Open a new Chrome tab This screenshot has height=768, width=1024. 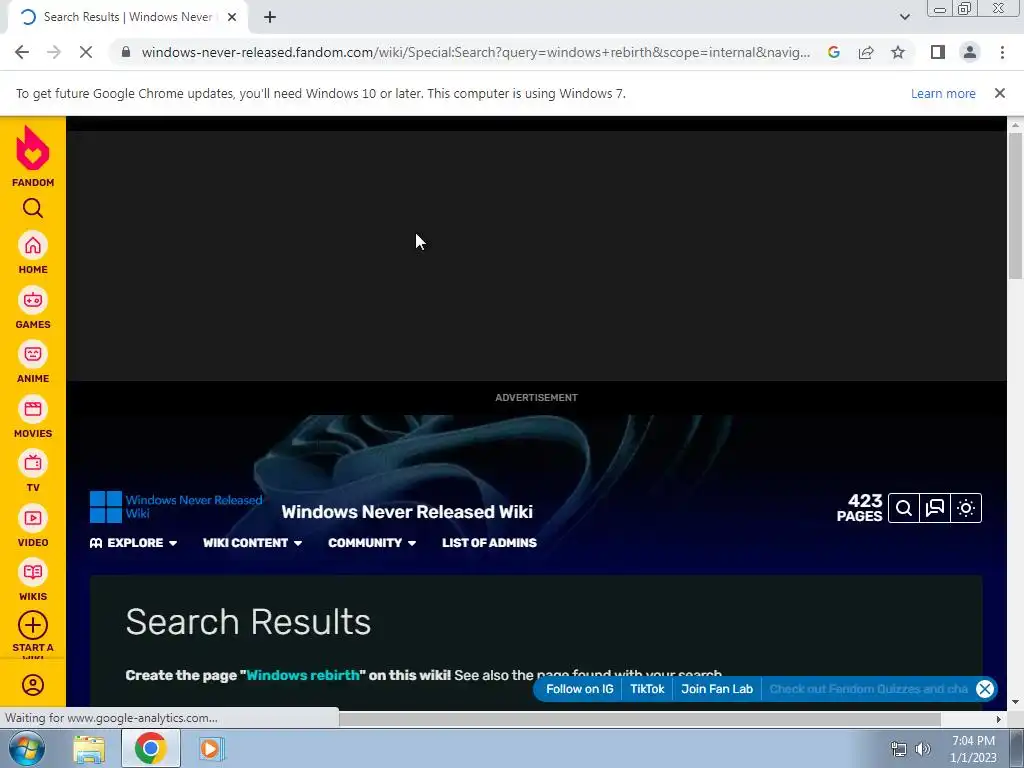tap(270, 17)
